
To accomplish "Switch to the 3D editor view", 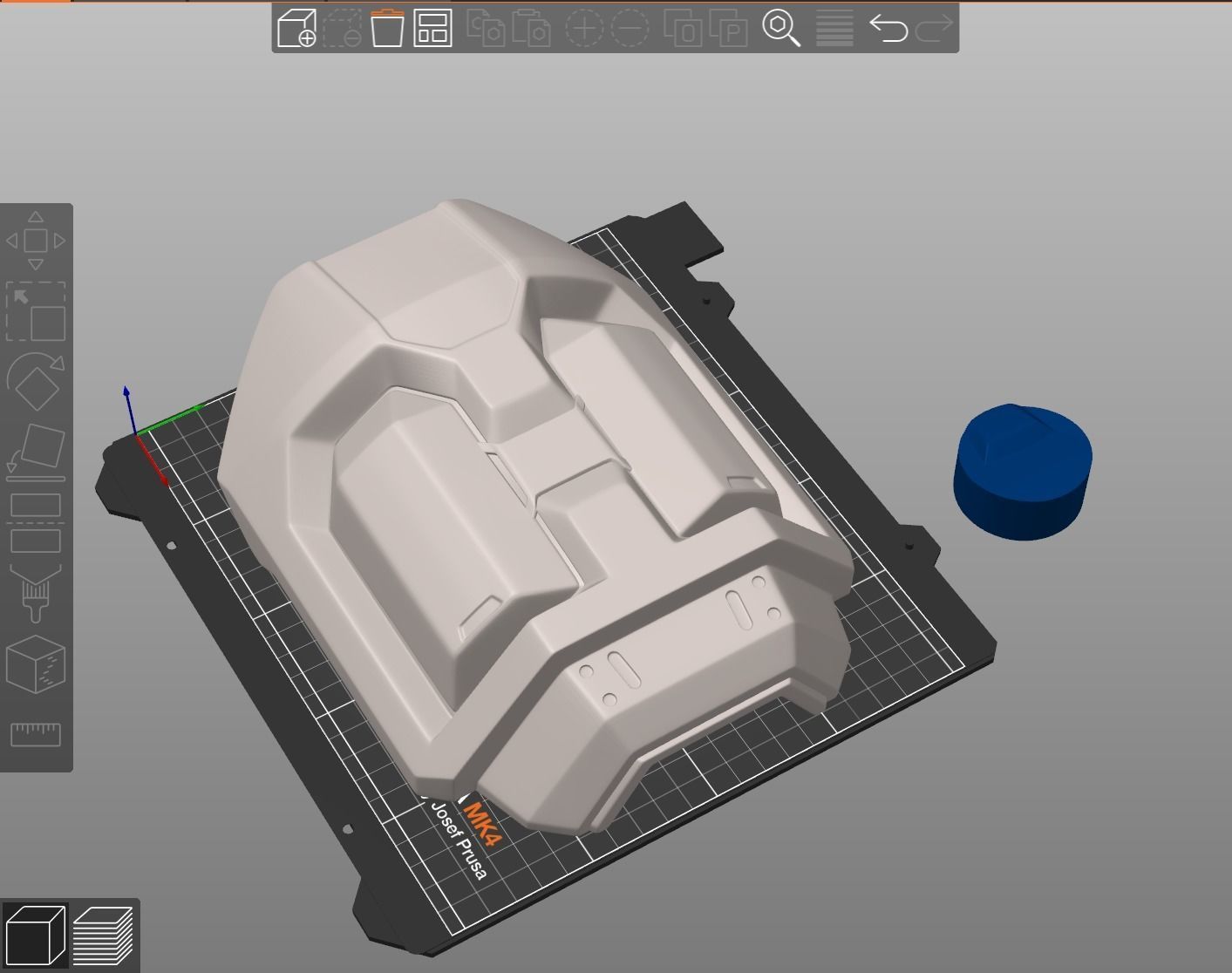I will click(x=35, y=936).
